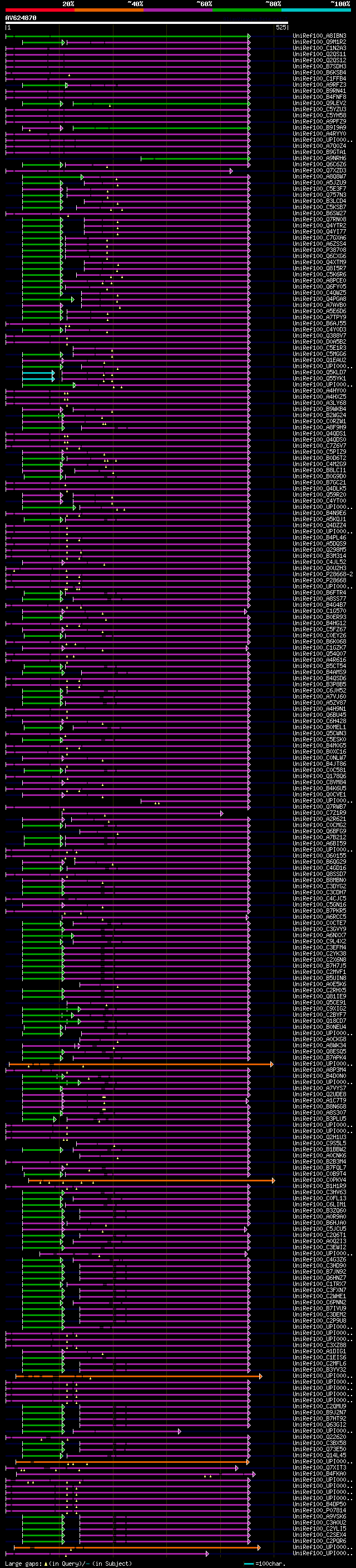The image size is (356, 1568).
Task: Open hit UniRef100_A0CKG8
Action: (319, 1039)
